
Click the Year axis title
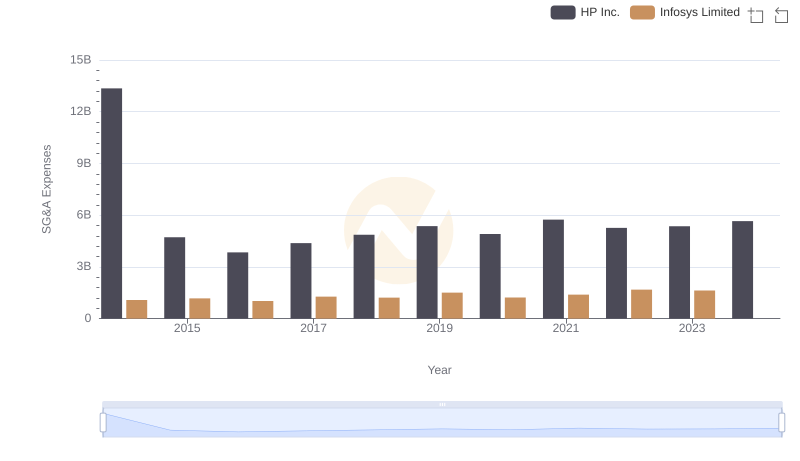click(x=439, y=370)
